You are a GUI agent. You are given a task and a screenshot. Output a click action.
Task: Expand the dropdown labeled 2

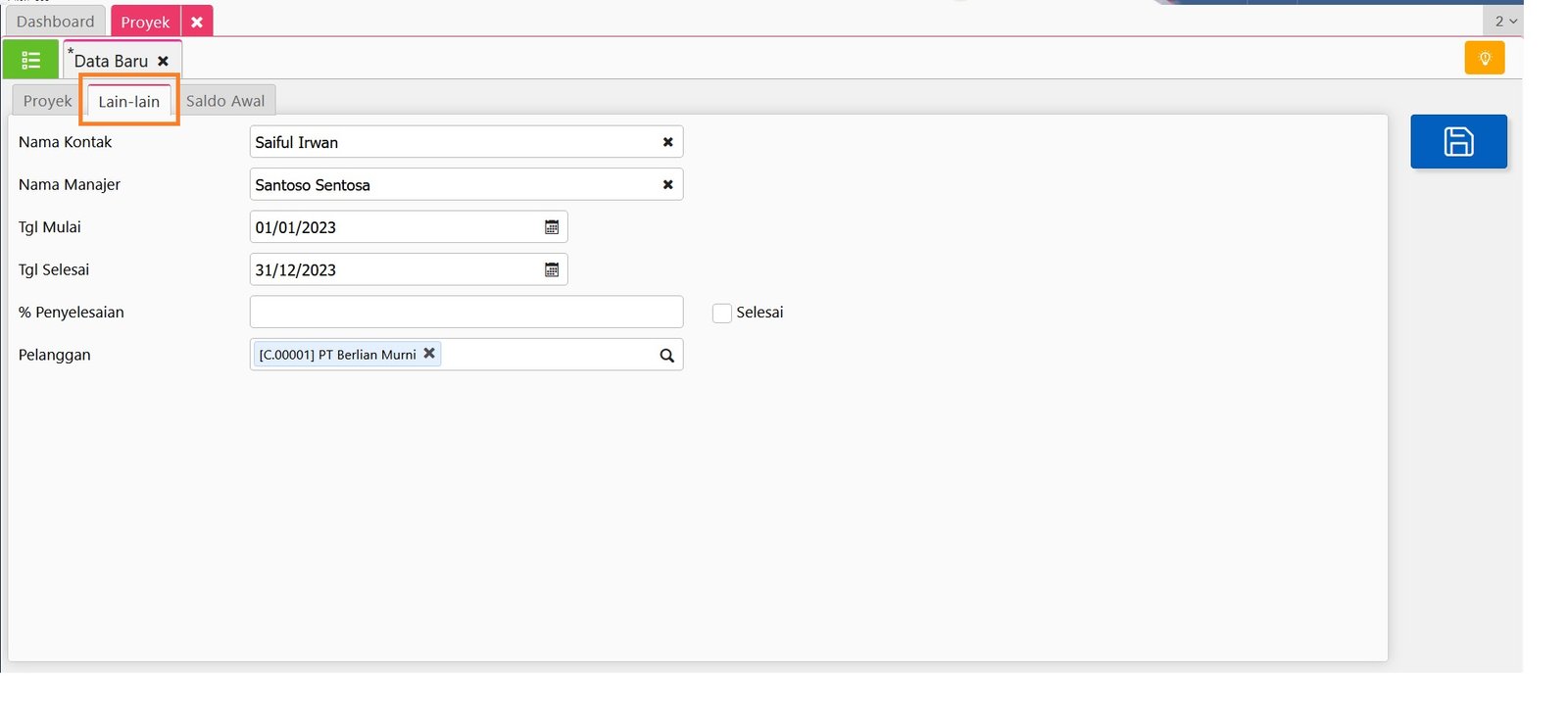tap(1504, 22)
